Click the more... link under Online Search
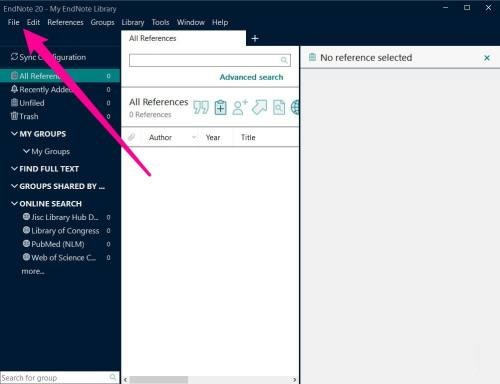Image resolution: width=500 pixels, height=384 pixels. click(33, 271)
